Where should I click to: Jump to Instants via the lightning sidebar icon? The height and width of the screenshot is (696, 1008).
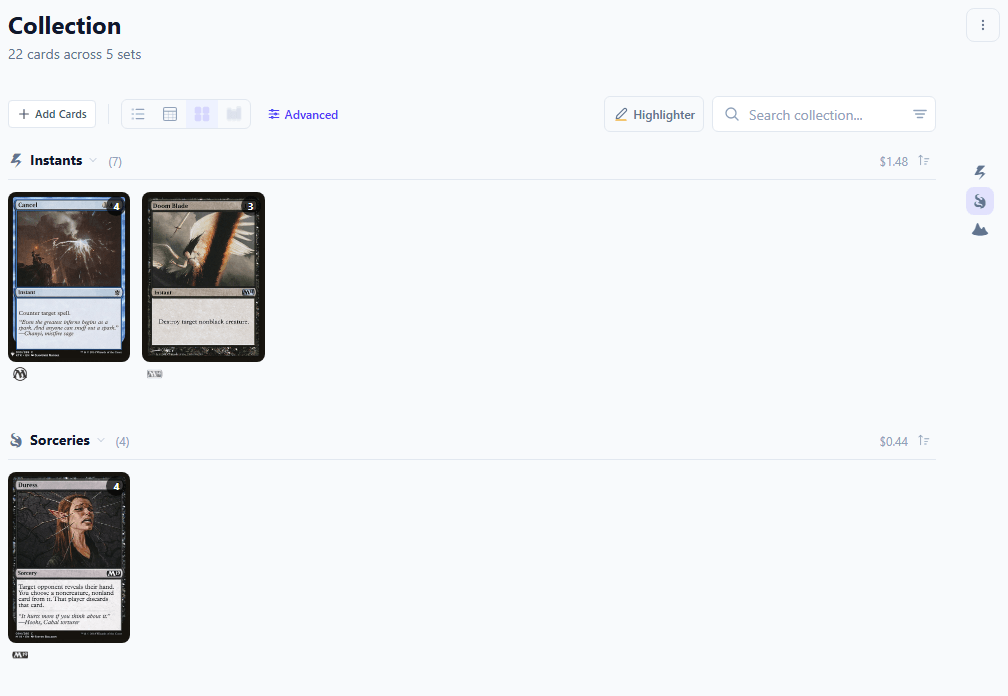979,172
